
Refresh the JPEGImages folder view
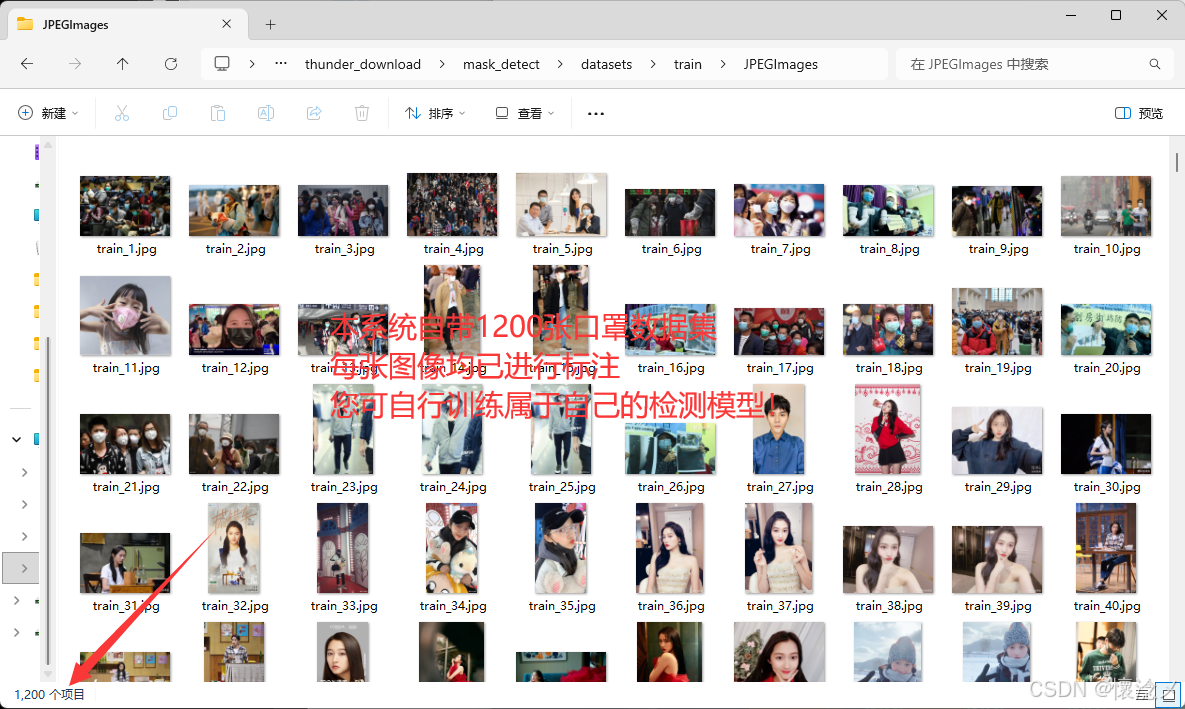click(171, 64)
